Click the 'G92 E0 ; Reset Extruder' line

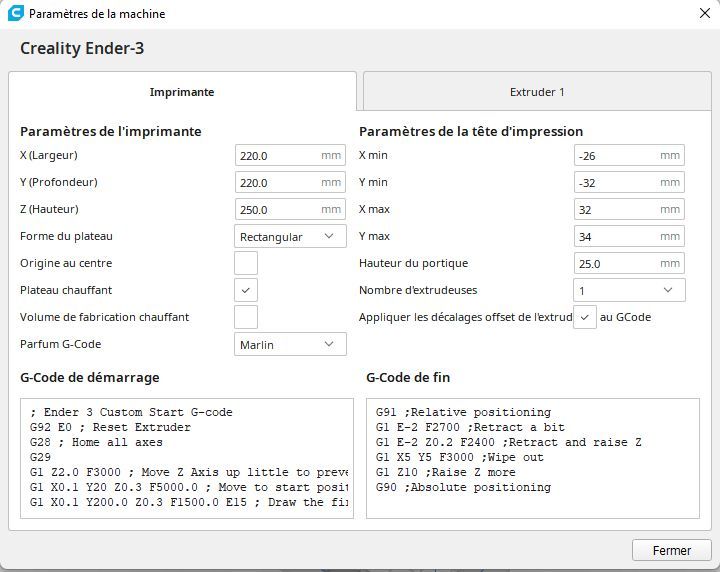110,427
